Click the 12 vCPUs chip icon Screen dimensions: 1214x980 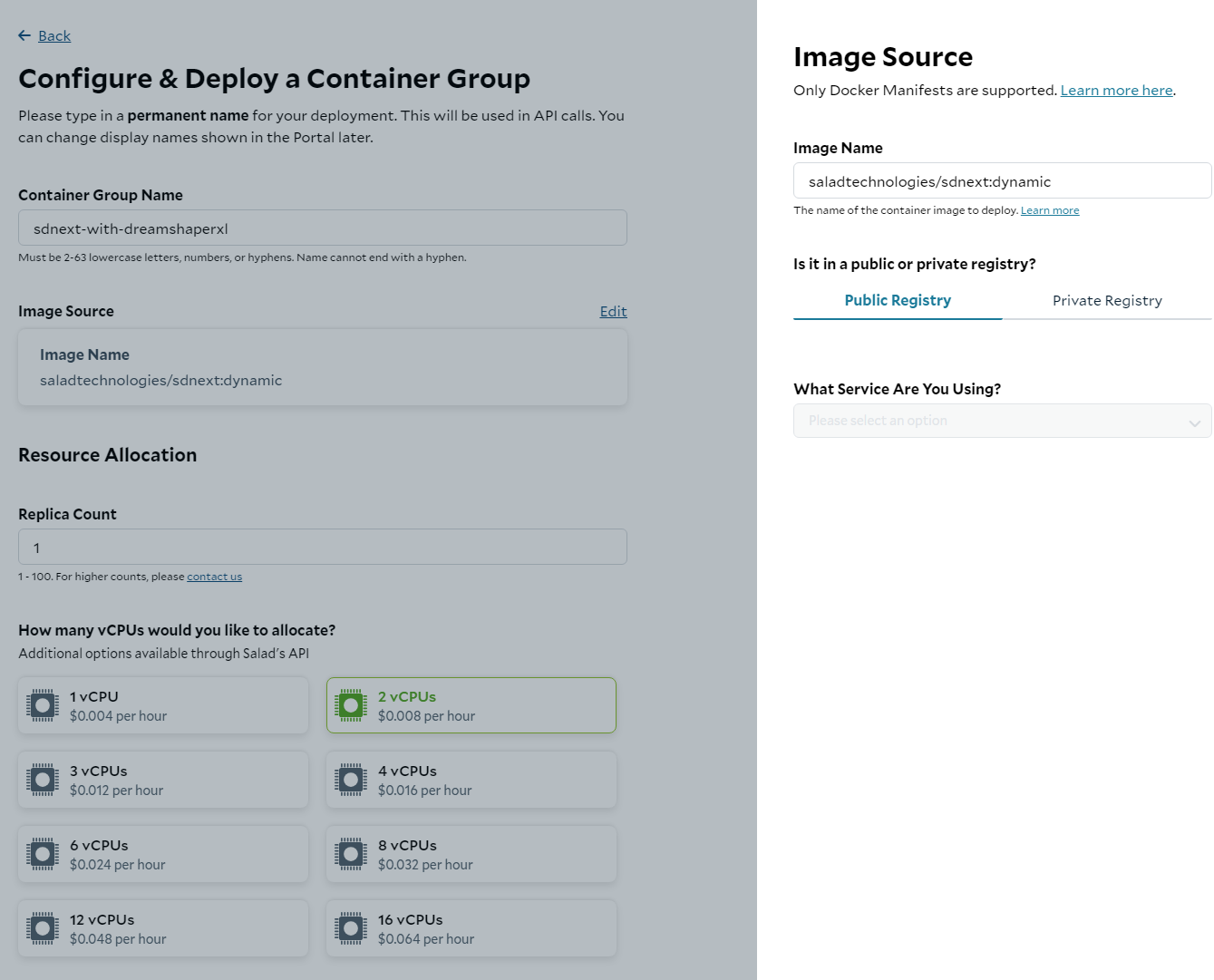pyautogui.click(x=43, y=928)
